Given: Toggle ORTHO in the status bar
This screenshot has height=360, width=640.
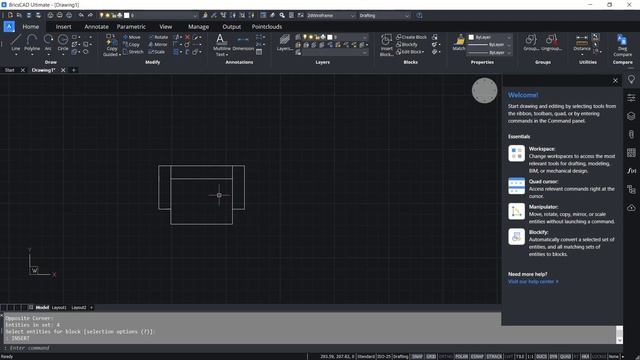Looking at the screenshot, I should [446, 357].
